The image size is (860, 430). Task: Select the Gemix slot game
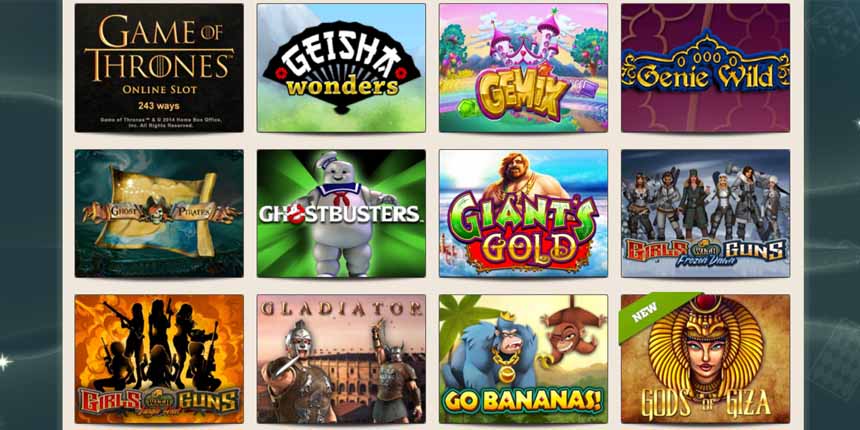[523, 68]
